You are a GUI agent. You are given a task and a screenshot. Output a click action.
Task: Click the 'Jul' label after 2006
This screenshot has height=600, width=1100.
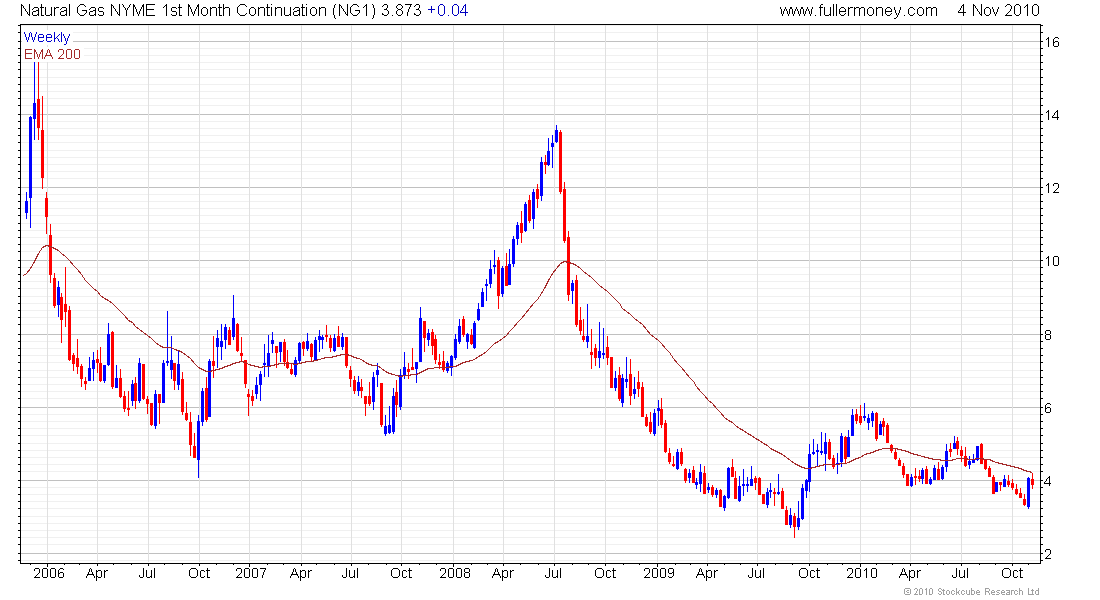[147, 573]
